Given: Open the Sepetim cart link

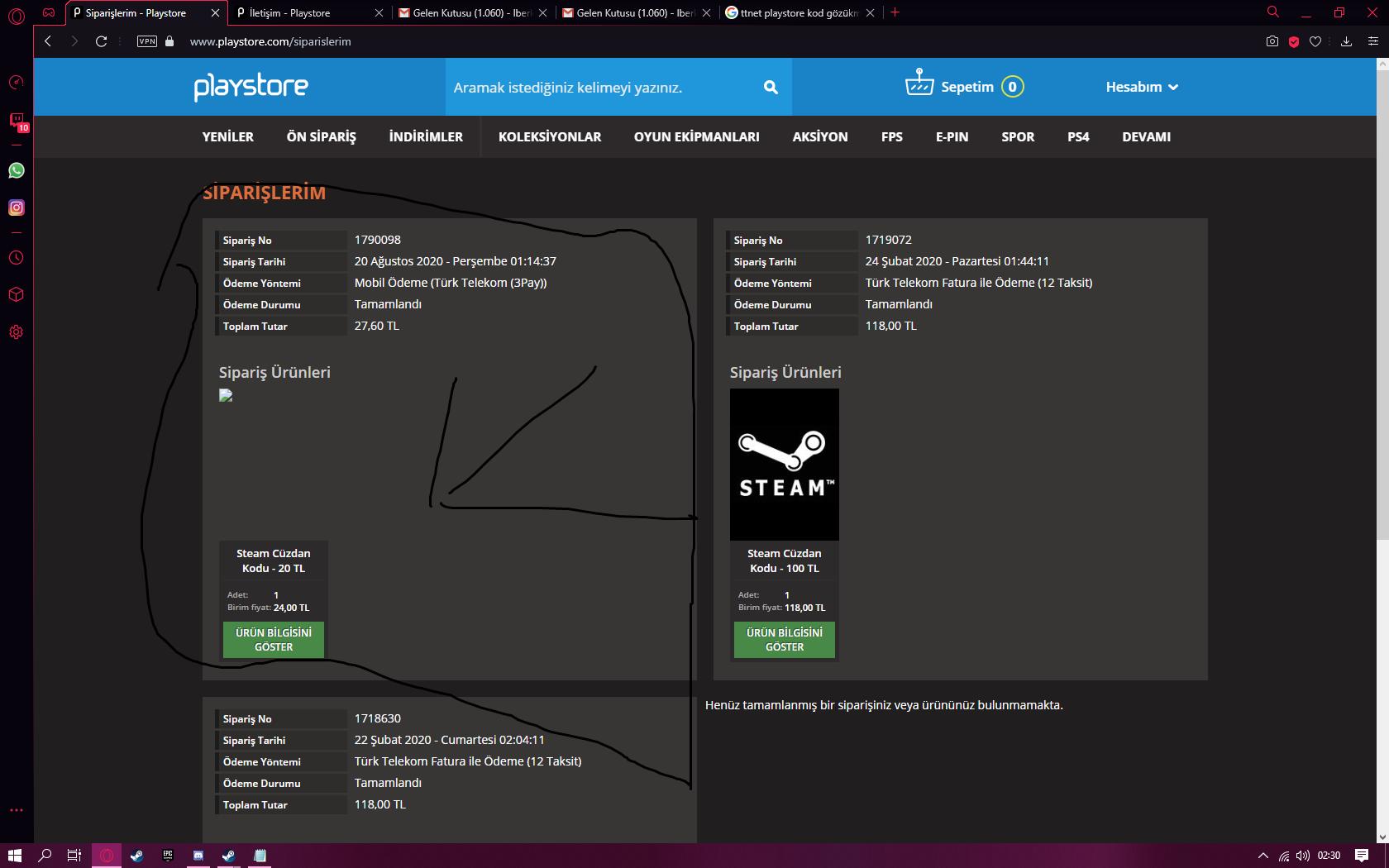Looking at the screenshot, I should [x=967, y=87].
